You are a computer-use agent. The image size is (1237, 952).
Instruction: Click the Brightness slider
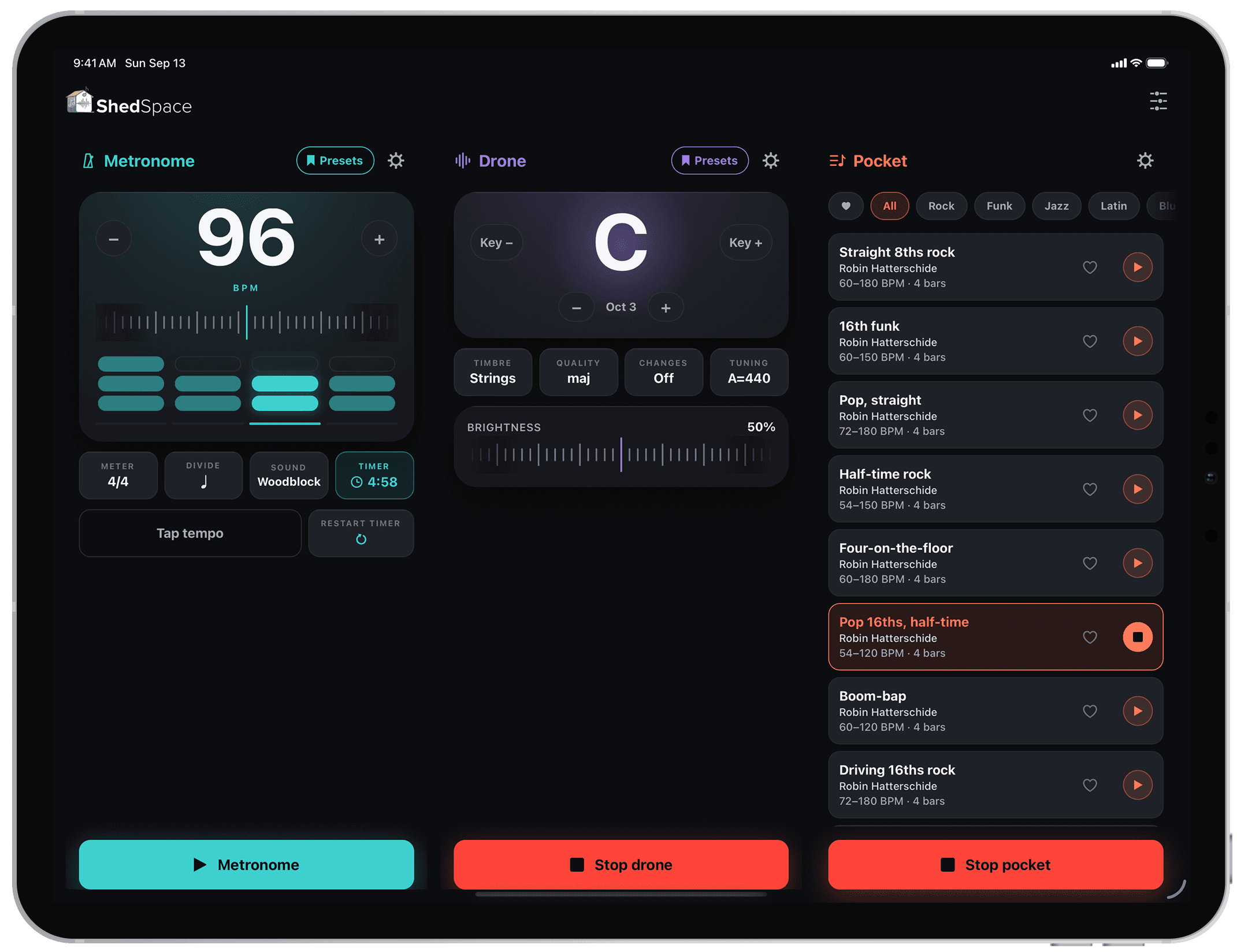[x=621, y=455]
